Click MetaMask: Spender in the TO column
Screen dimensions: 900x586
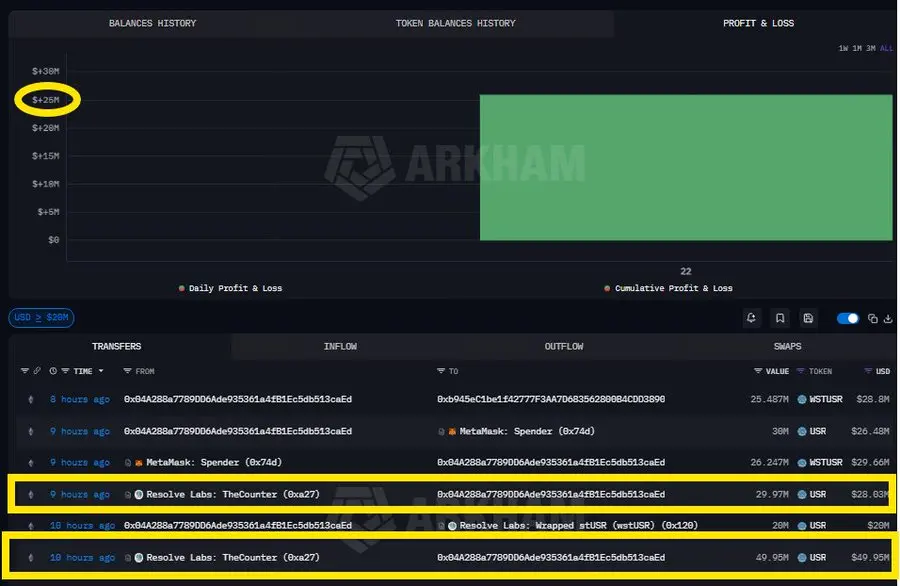click(x=527, y=431)
